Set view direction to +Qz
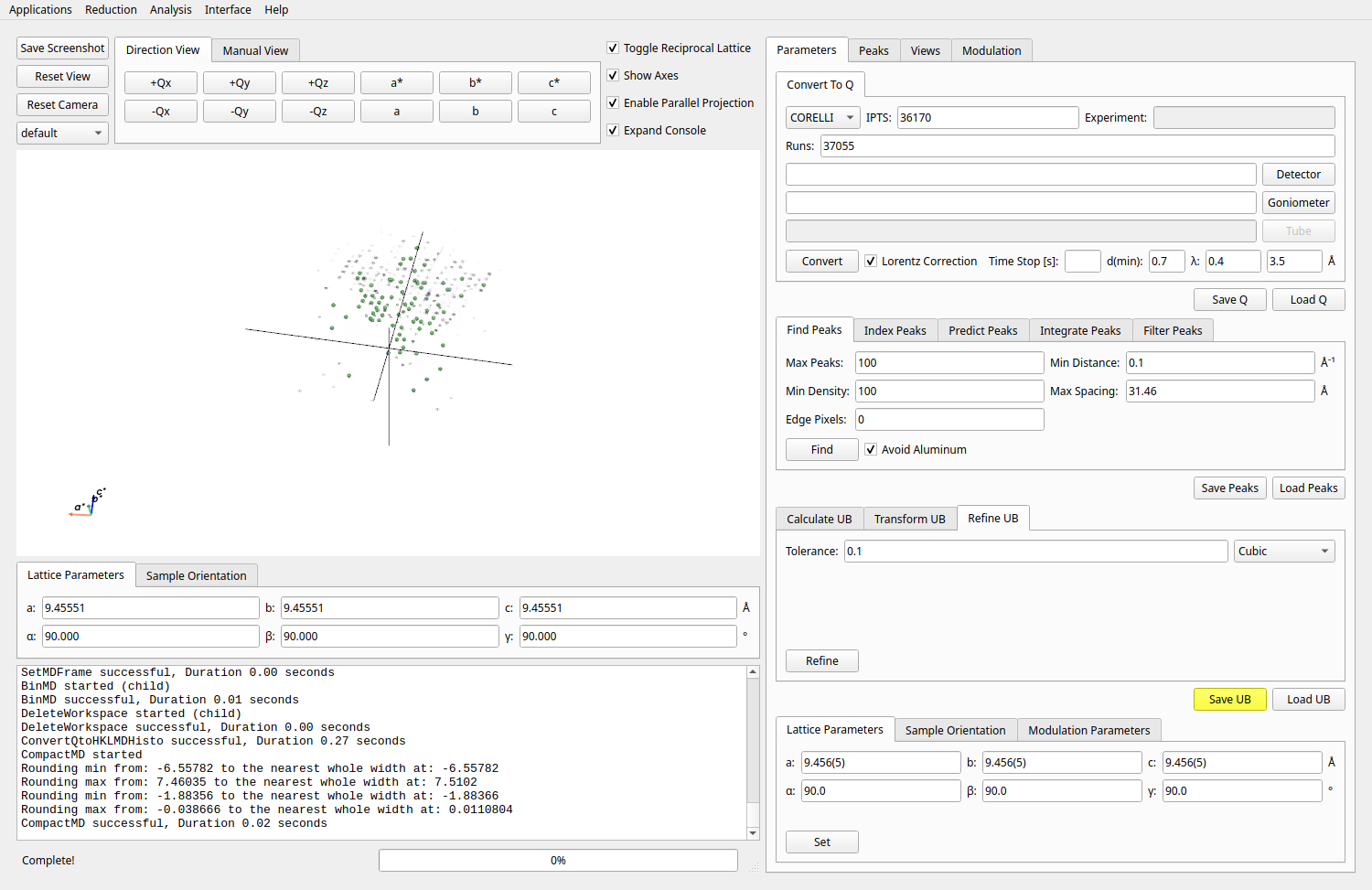This screenshot has height=890, width=1372. pos(318,82)
